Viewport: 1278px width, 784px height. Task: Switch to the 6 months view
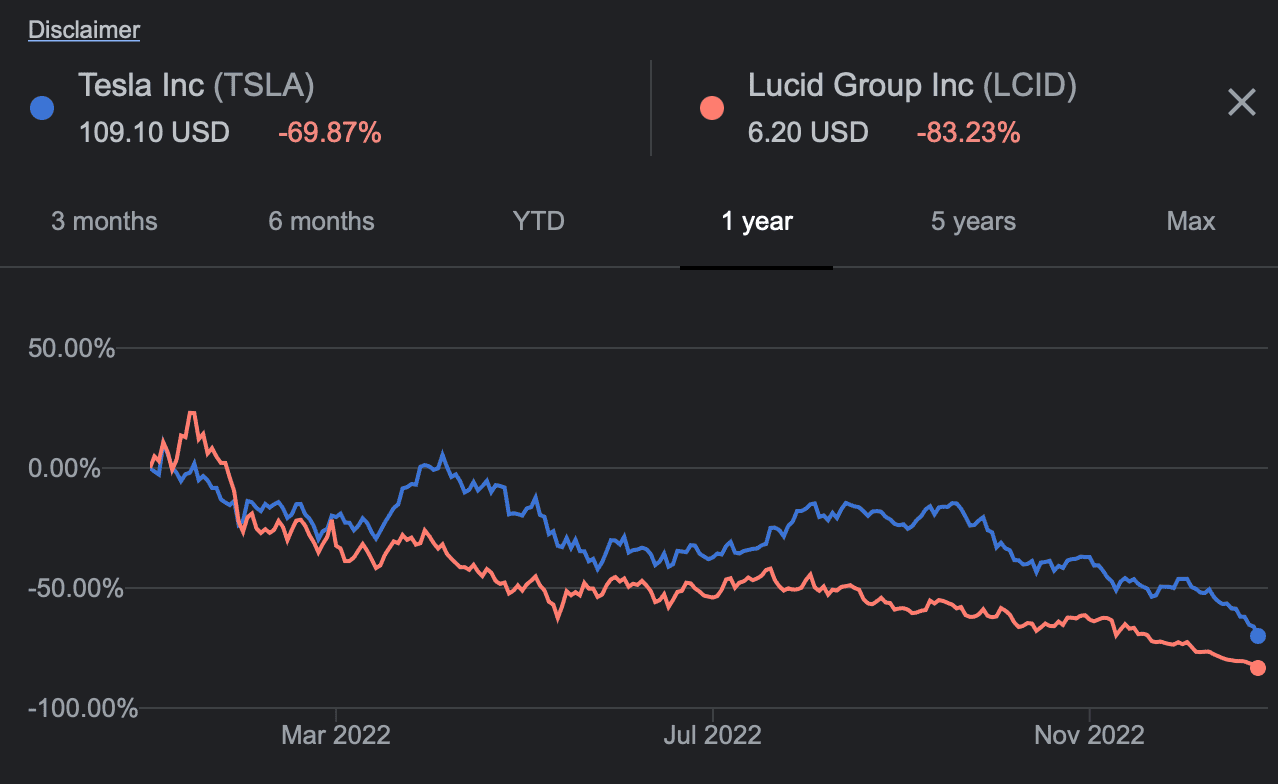321,221
